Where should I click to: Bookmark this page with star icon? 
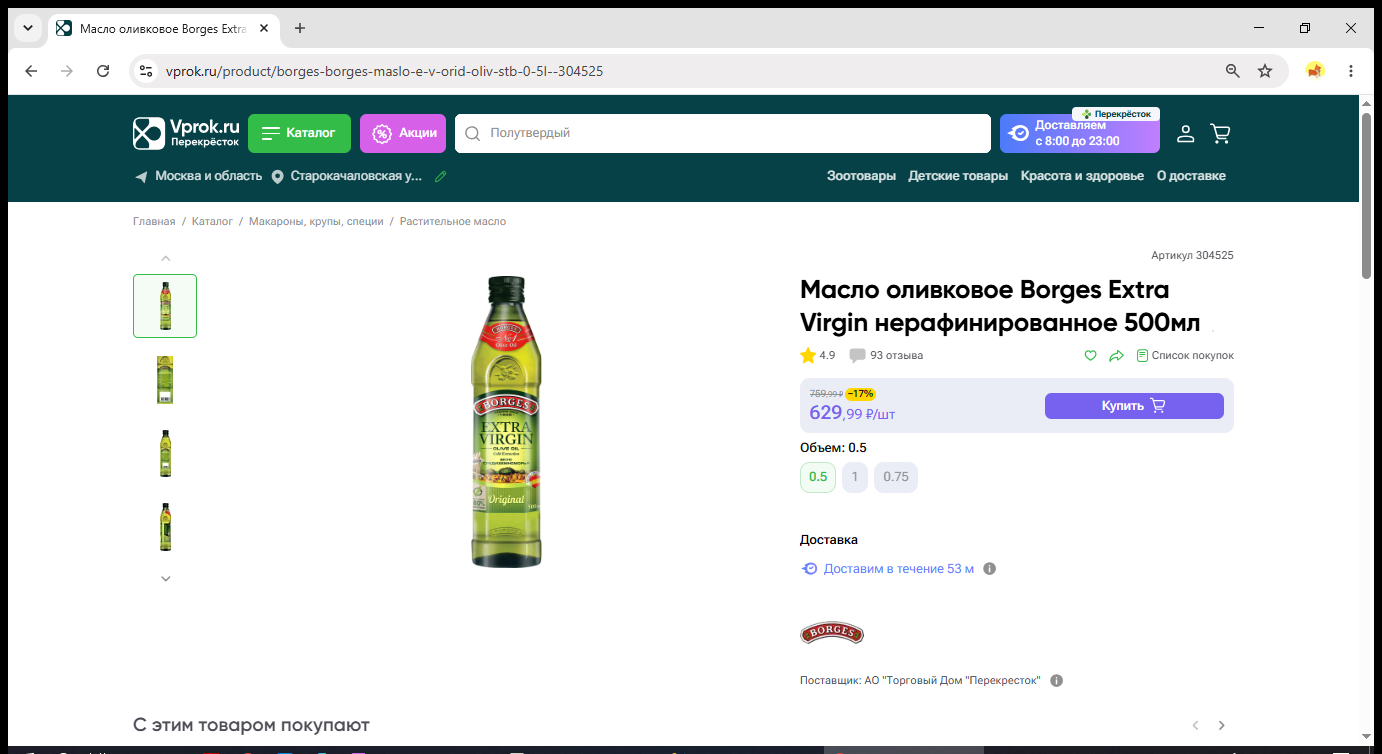tap(1265, 71)
